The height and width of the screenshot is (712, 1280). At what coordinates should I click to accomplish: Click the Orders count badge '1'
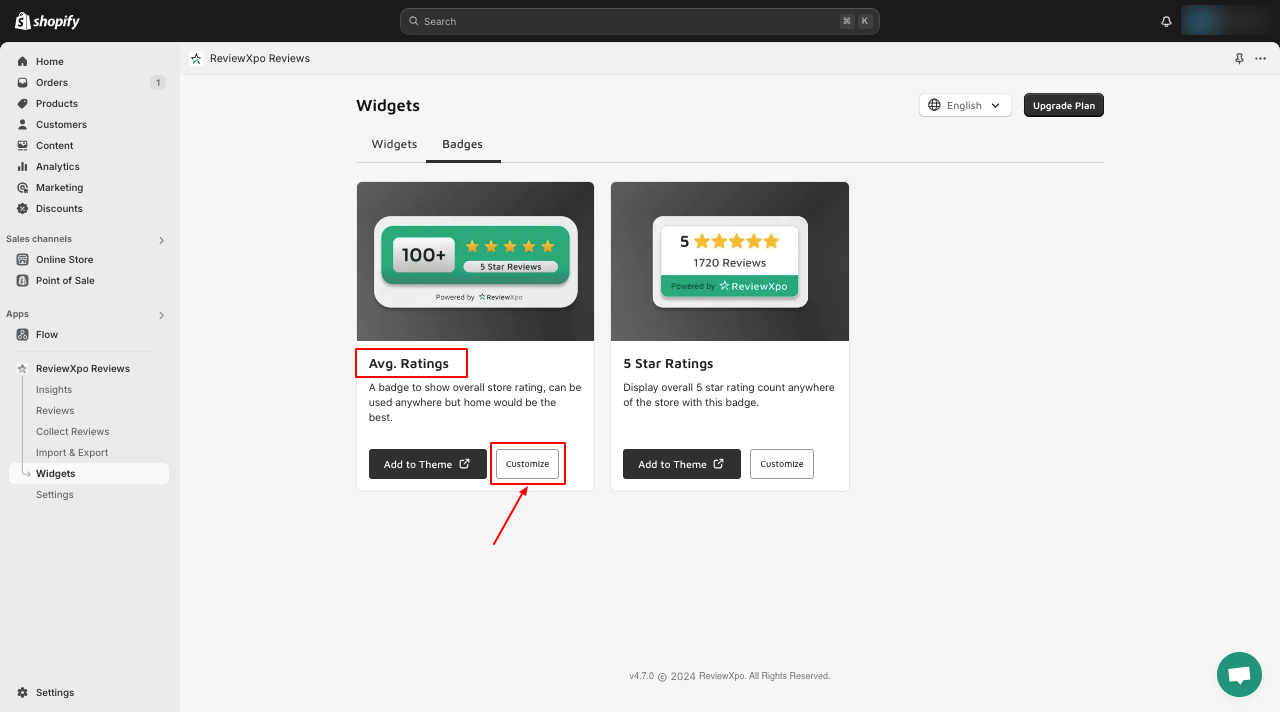[x=158, y=83]
